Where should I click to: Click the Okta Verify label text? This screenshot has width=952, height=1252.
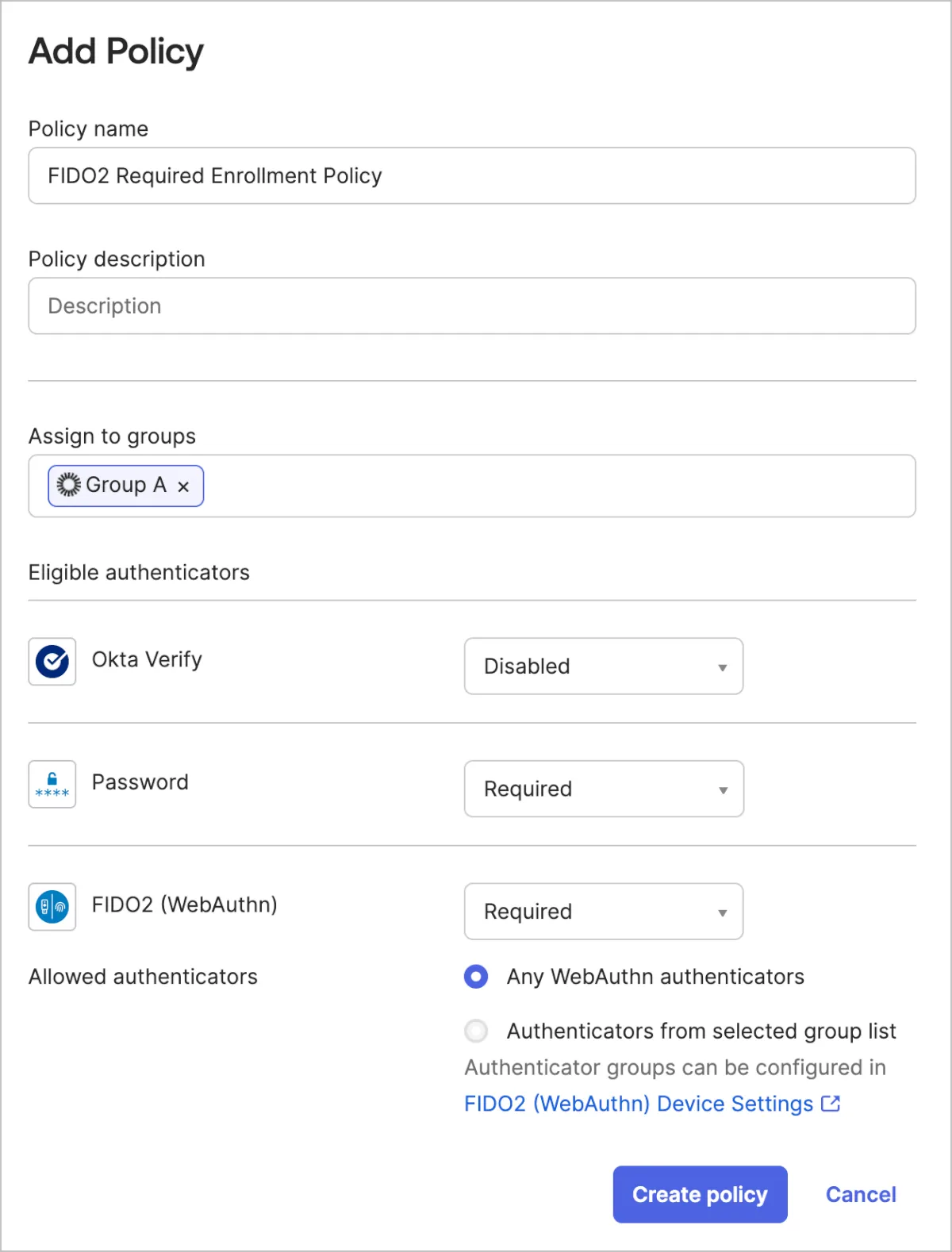(x=147, y=659)
